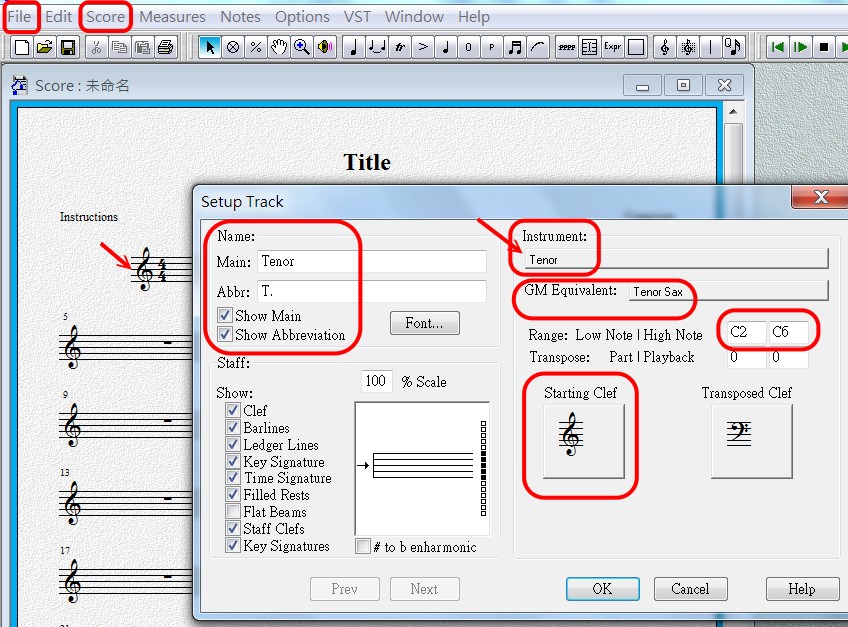Screen dimensions: 848x627
Task: Open the GM Equivalent Tenor Sax selector
Action: coord(727,291)
